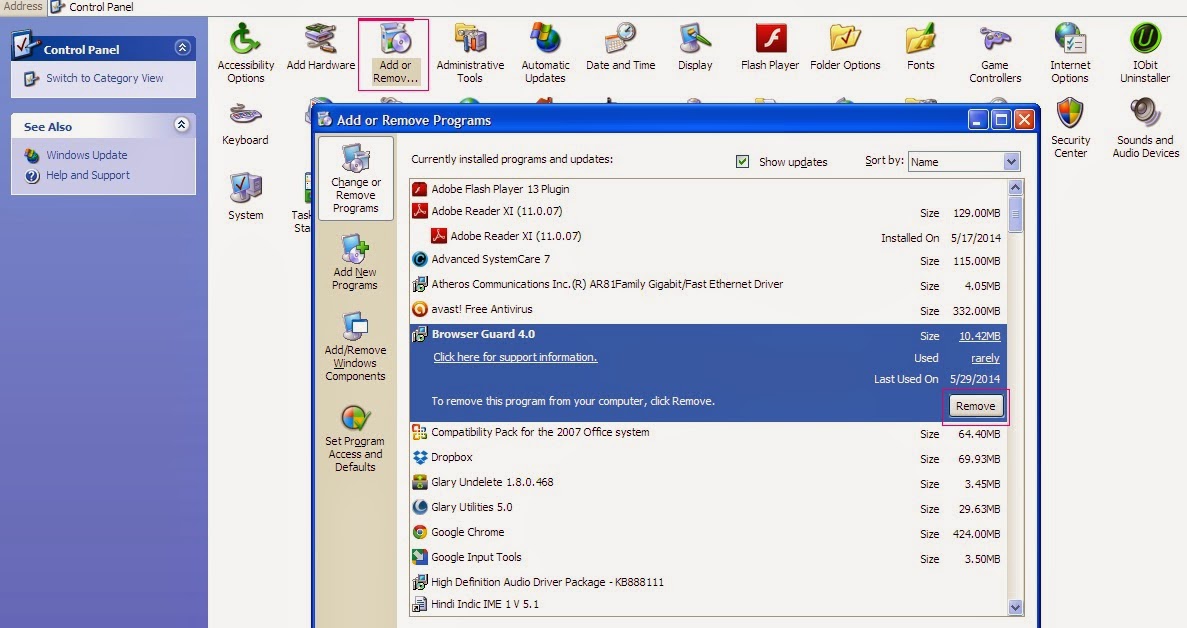
Task: Open Game Controllers icon
Action: pos(995,53)
